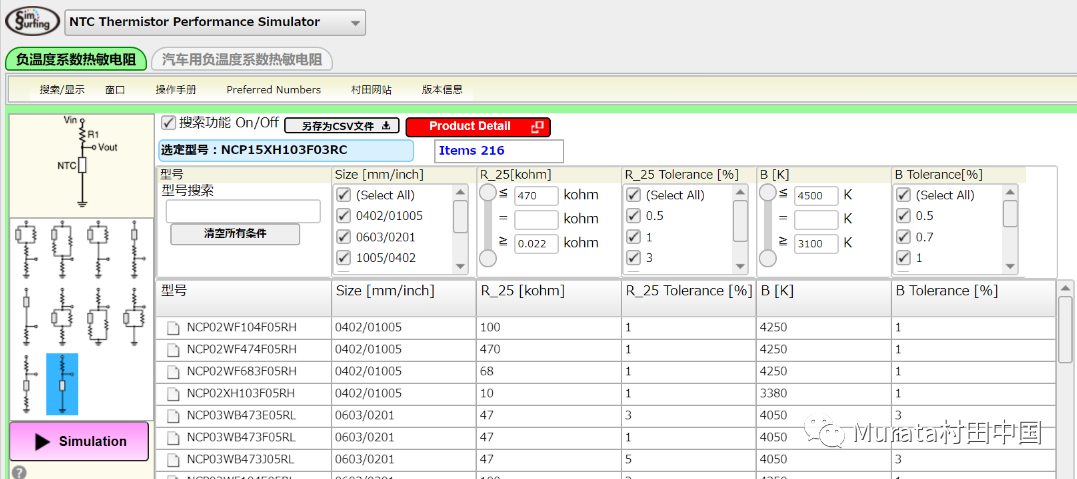Click file icon beside NCP02WF104F05RH
Image resolution: width=1077 pixels, height=479 pixels.
(172, 328)
